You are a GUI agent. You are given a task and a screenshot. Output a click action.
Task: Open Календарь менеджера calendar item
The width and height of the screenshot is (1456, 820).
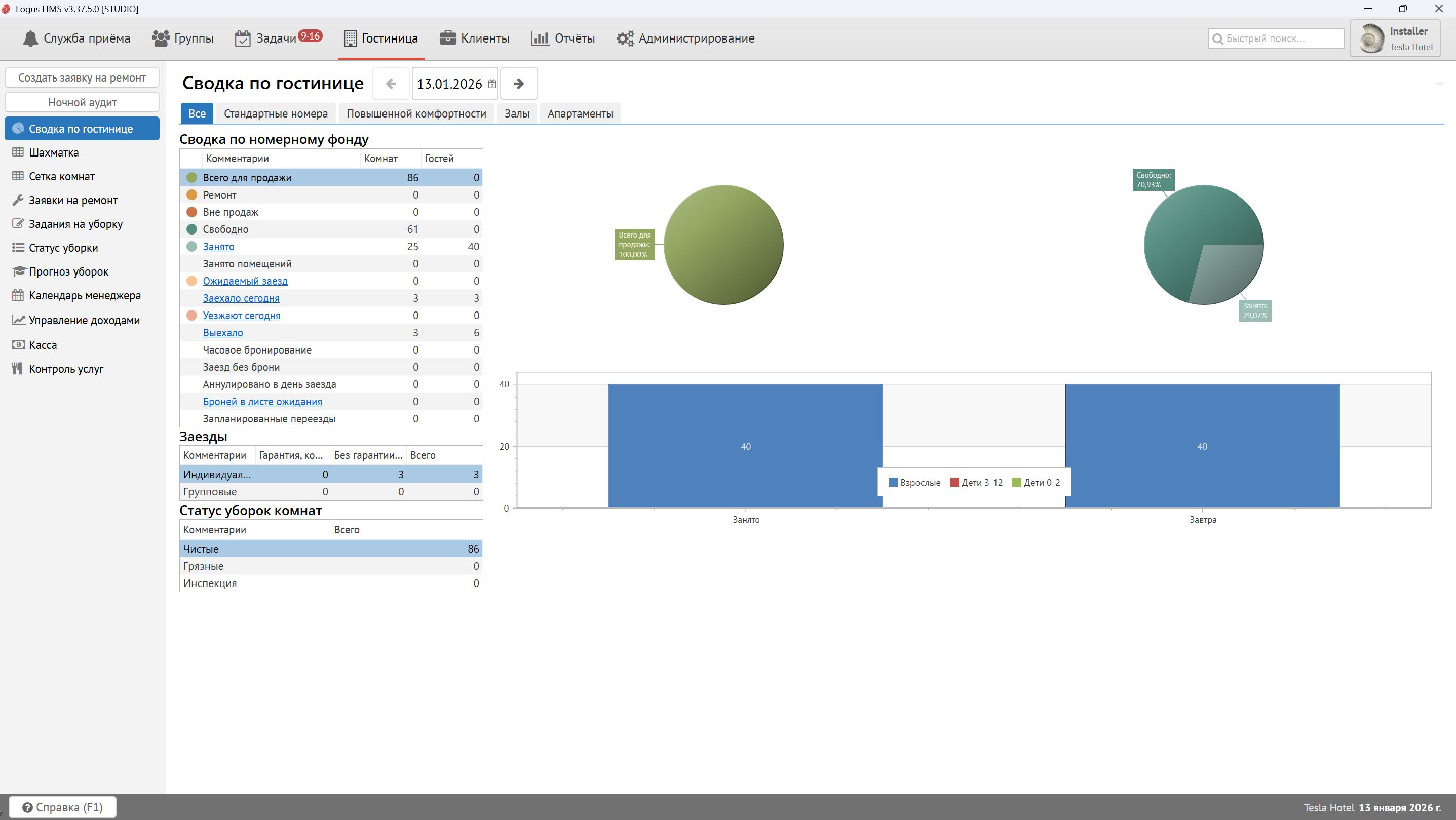[85, 296]
